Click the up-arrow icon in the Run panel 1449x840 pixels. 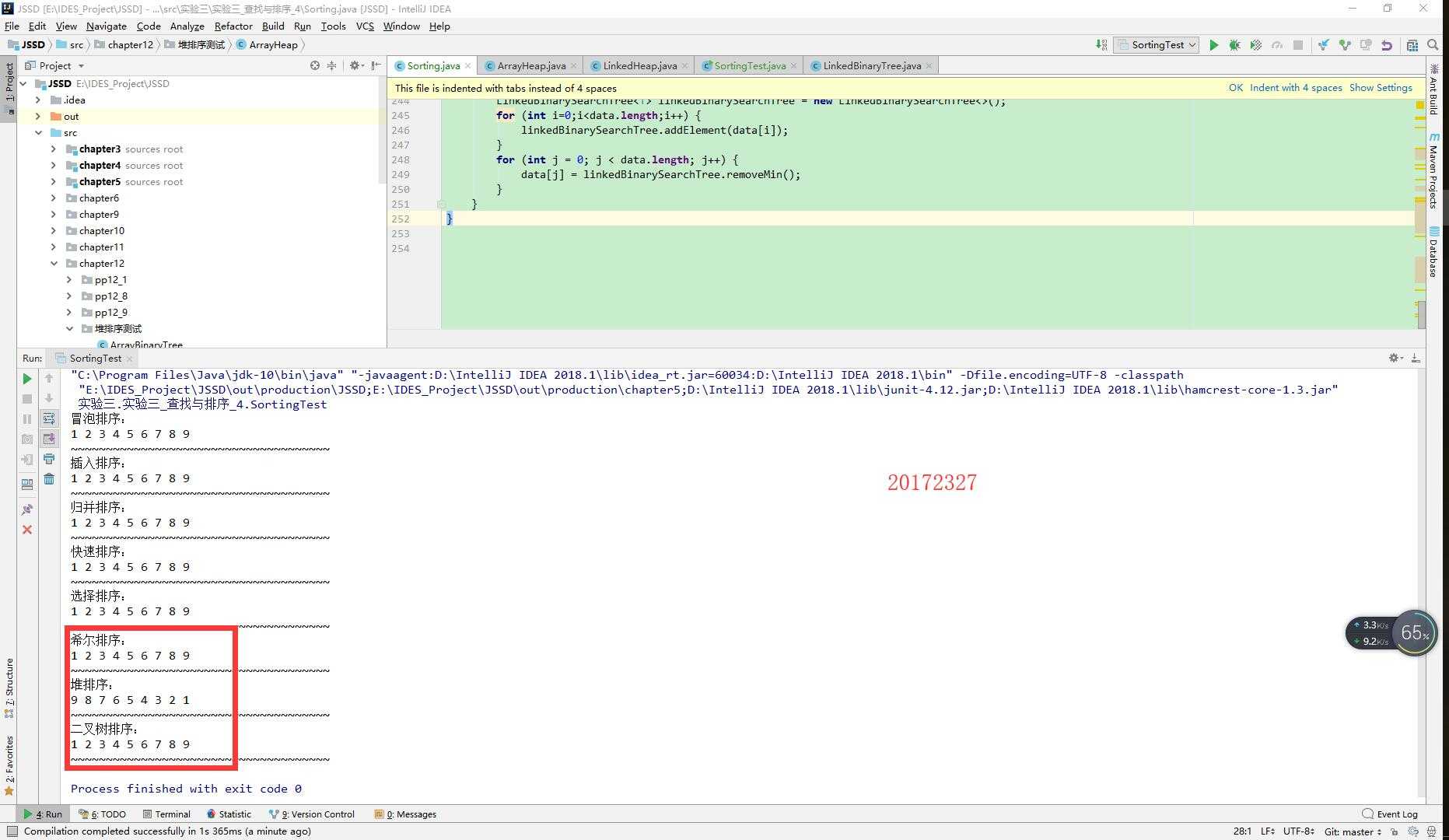[x=49, y=378]
